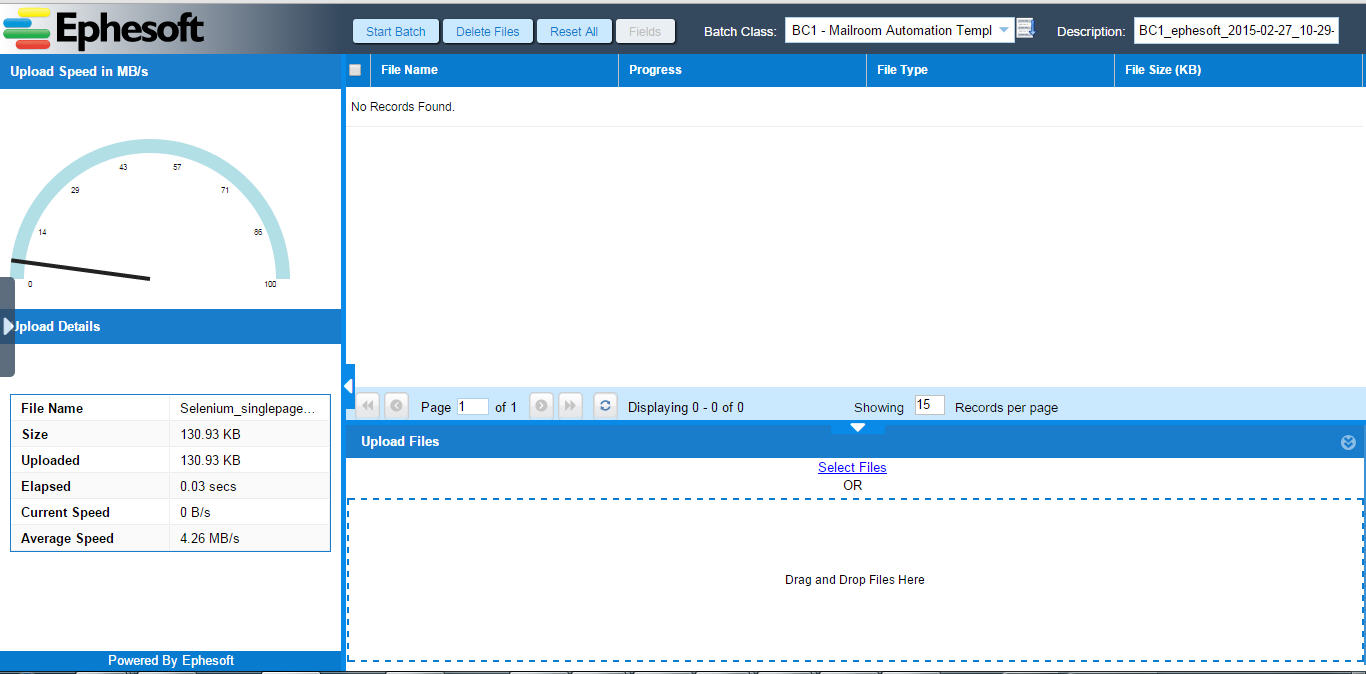The width and height of the screenshot is (1366, 674).
Task: Click the No Records Found message
Action: 403,106
